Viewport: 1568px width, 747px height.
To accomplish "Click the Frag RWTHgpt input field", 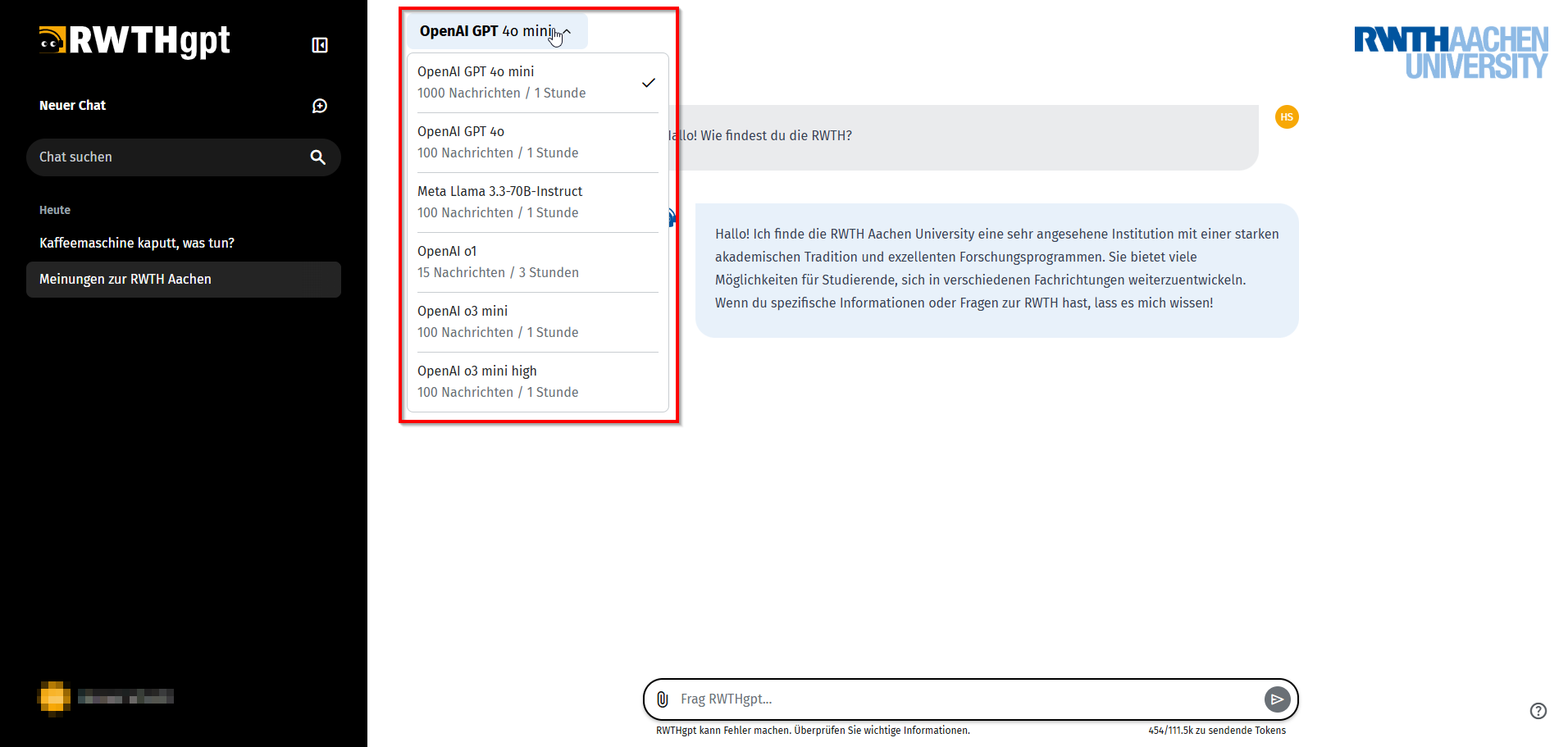I will coord(902,699).
